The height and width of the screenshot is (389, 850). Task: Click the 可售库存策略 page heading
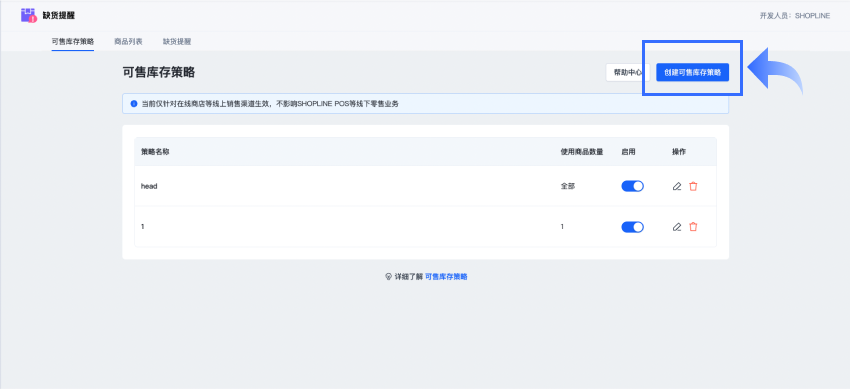pos(159,73)
